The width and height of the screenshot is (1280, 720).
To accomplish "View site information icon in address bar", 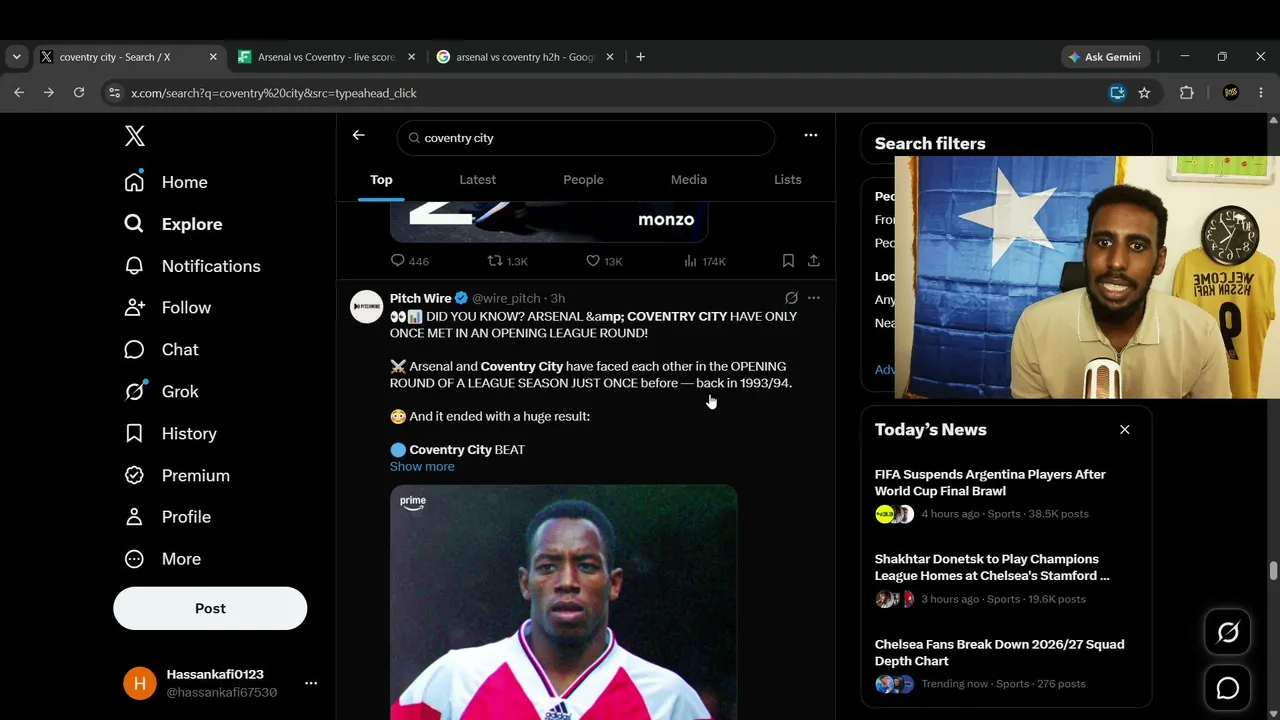I will coord(113,93).
